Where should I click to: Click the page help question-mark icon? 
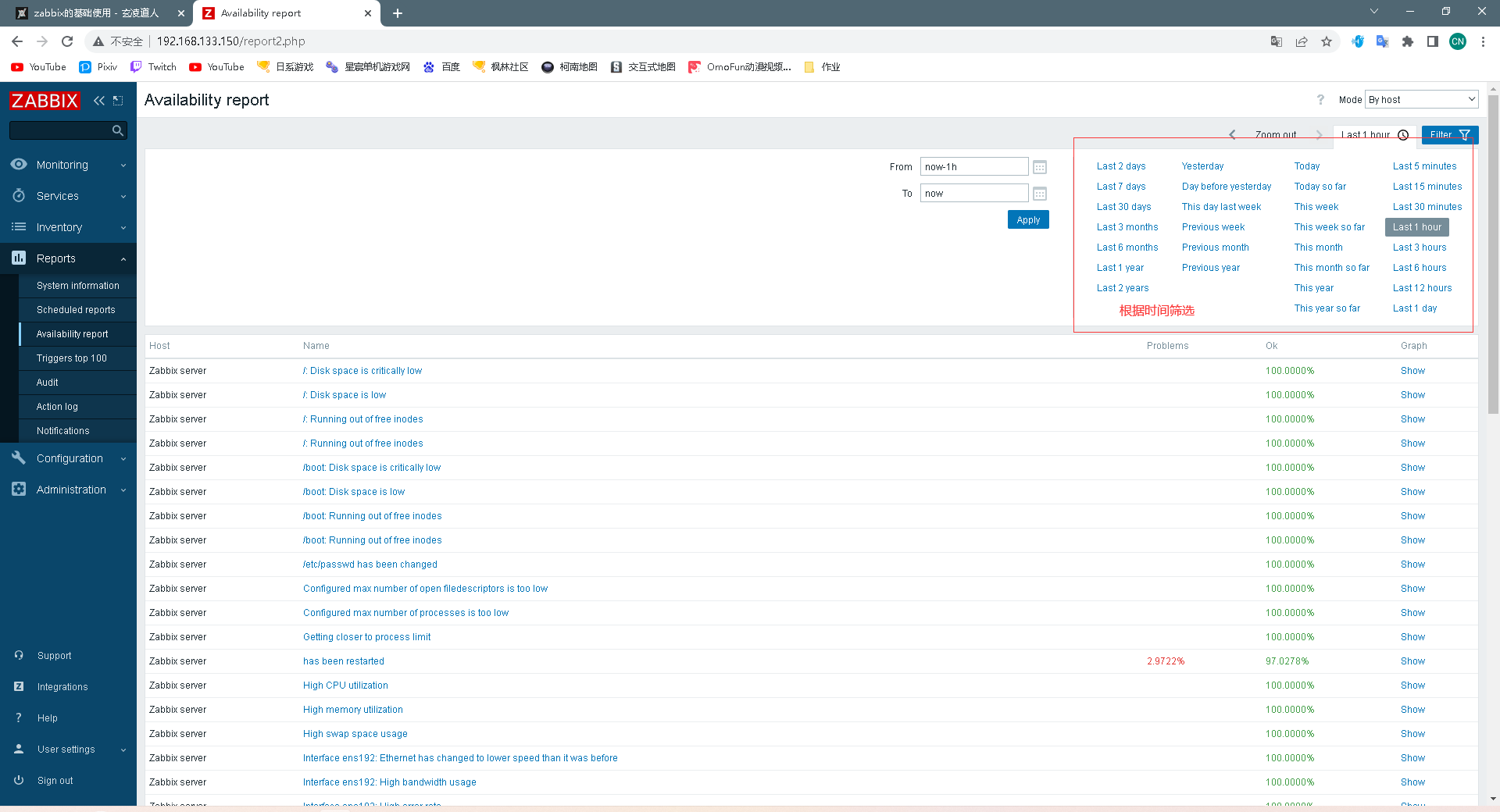1320,100
